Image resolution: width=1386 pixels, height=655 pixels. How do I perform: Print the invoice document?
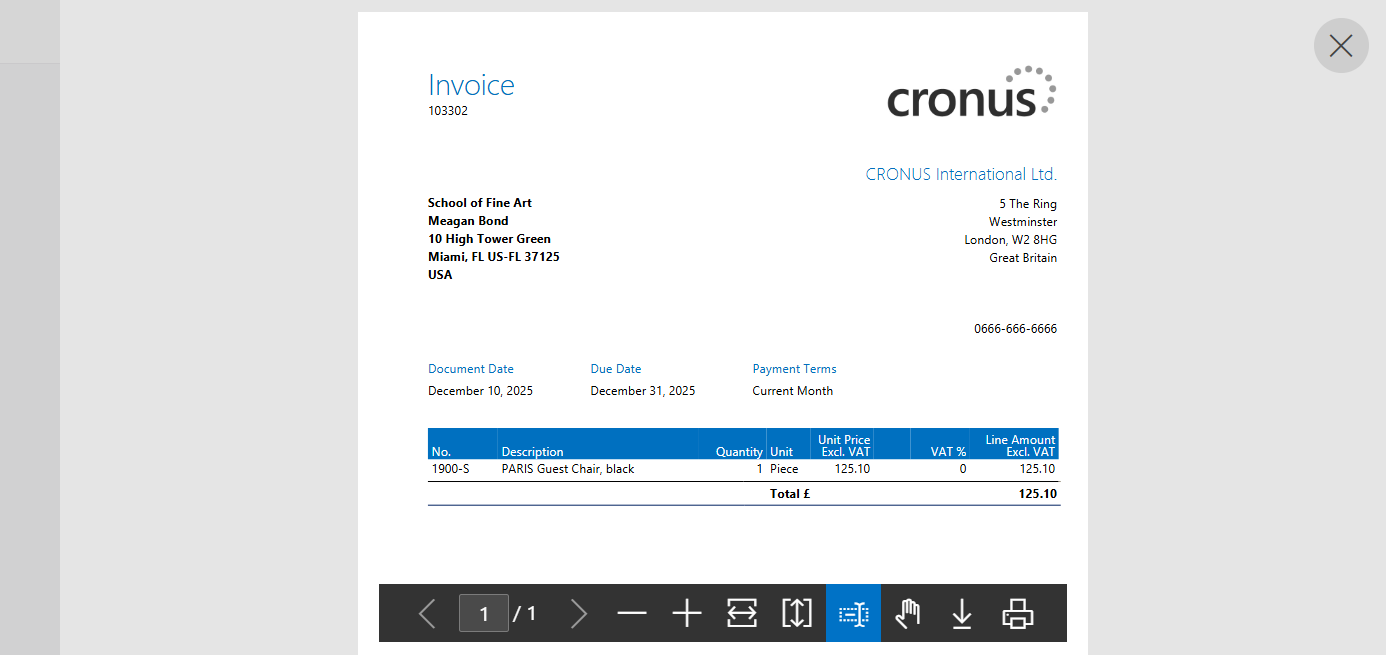click(x=1017, y=613)
